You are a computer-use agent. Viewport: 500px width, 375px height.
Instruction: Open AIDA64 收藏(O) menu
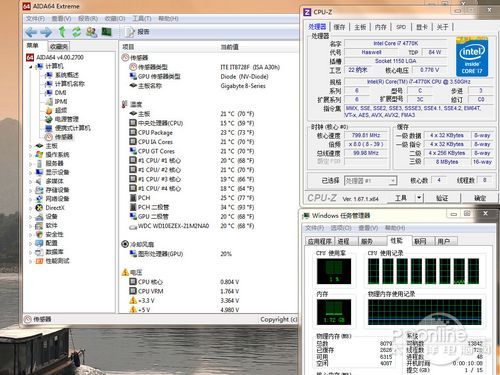click(x=115, y=19)
